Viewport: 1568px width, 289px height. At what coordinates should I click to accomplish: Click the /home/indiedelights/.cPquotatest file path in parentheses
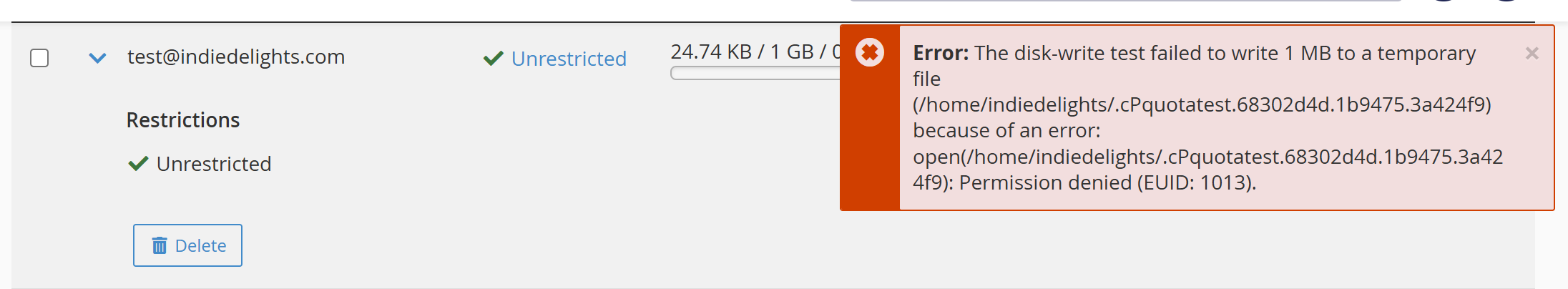click(1202, 104)
